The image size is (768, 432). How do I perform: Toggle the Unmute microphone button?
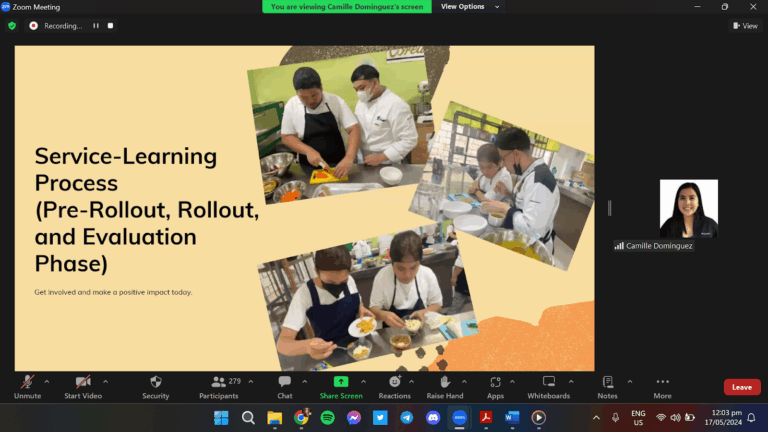[x=27, y=386]
